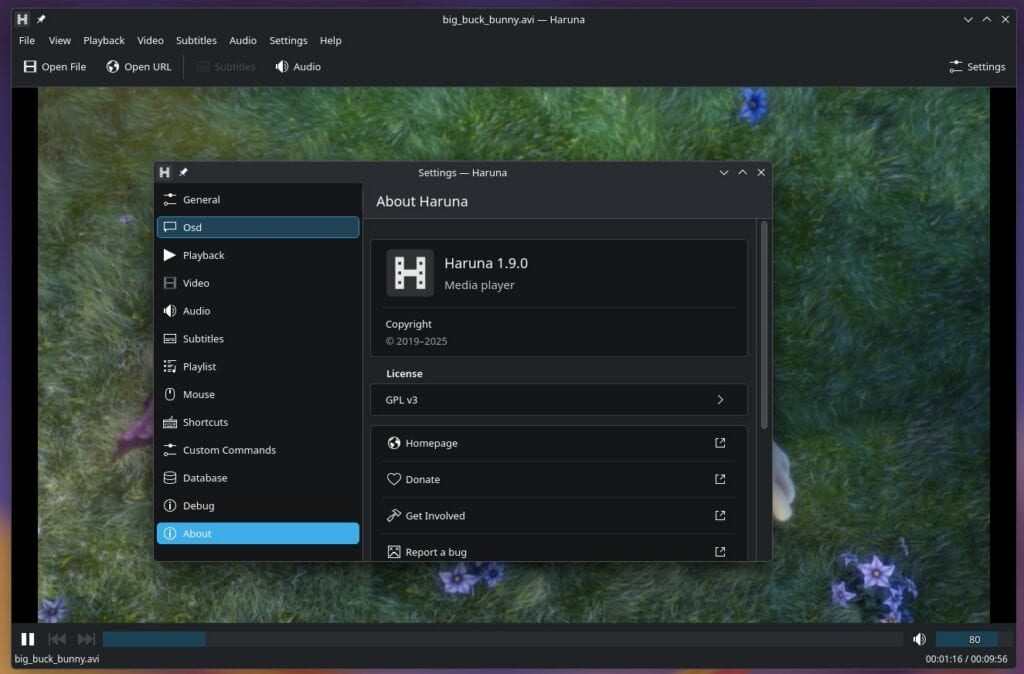Click the 00:01:16 / 00:09:56 time display
Image resolution: width=1024 pixels, height=674 pixels.
pyautogui.click(x=966, y=659)
